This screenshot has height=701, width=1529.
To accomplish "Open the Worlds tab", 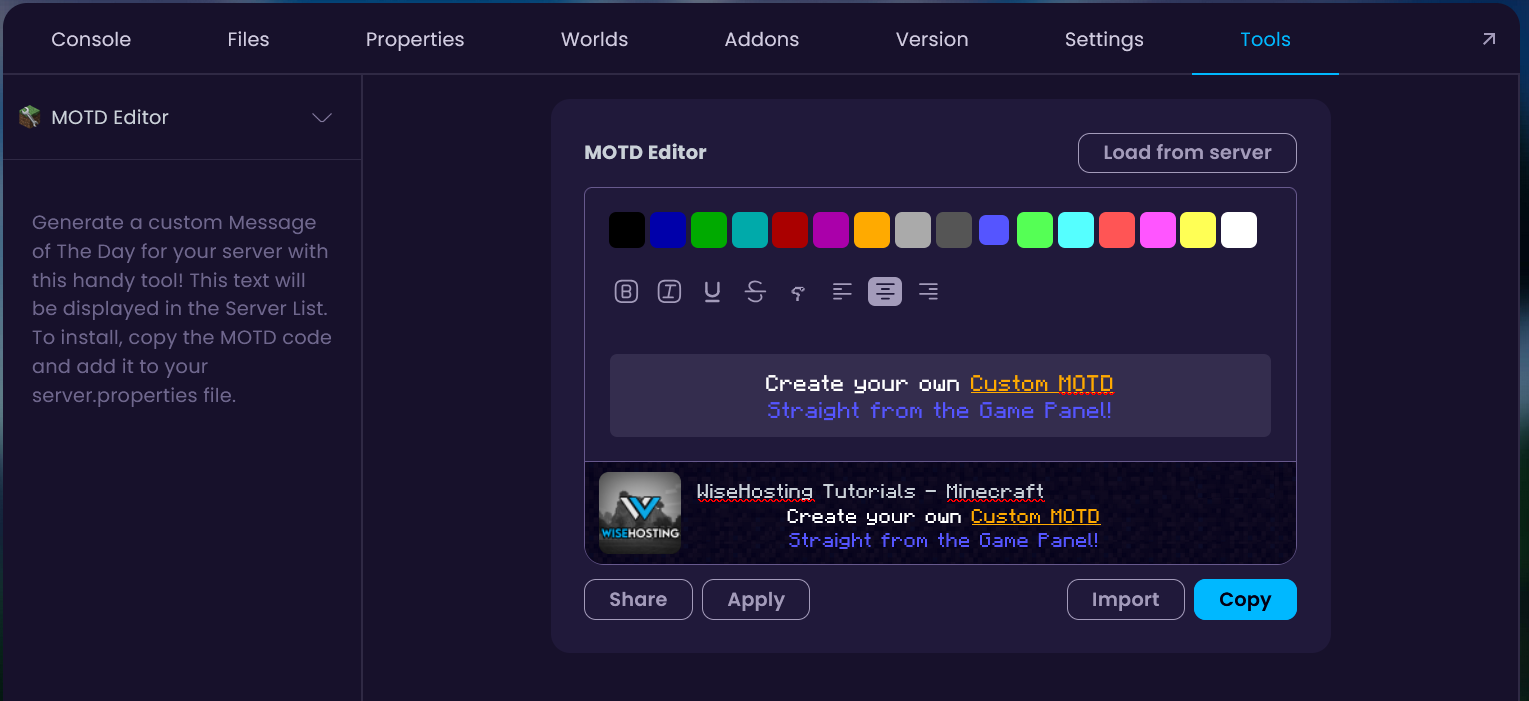I will pyautogui.click(x=595, y=40).
